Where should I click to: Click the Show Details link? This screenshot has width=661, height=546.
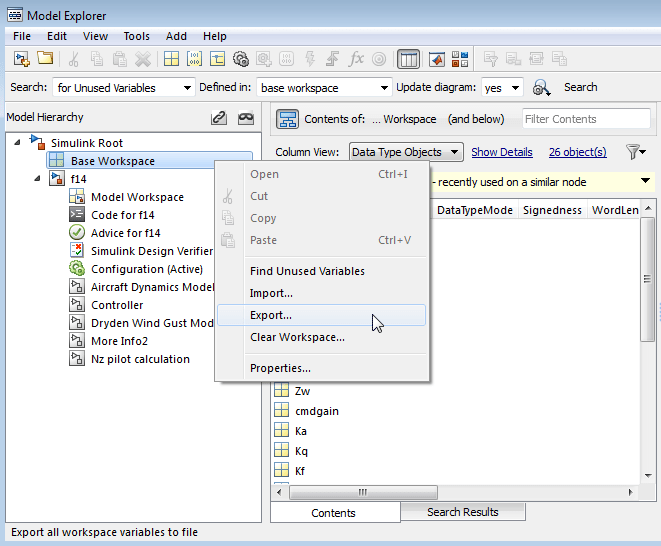tap(502, 152)
